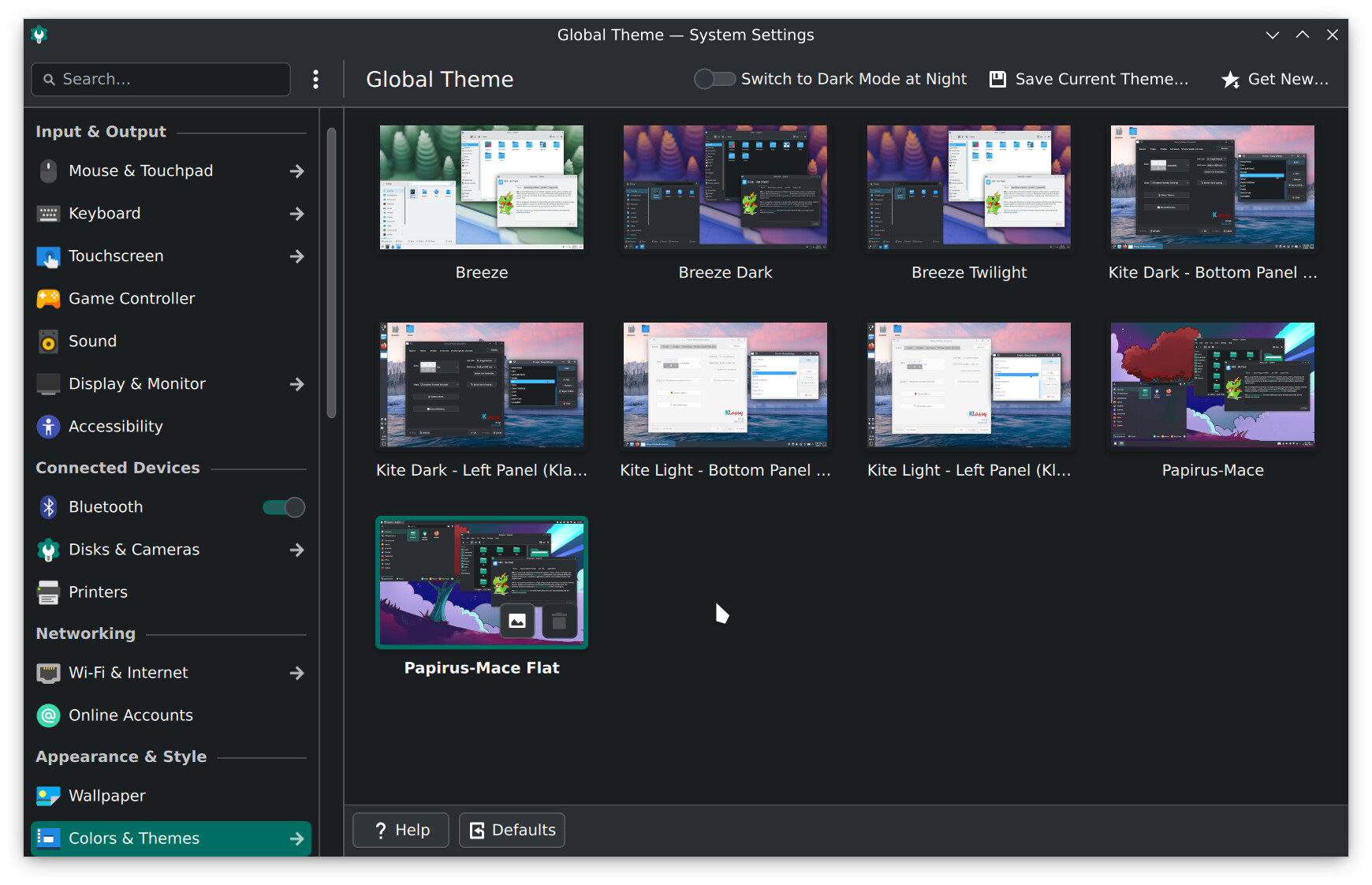This screenshot has width=1372, height=885.
Task: Click the Wallpaper icon
Action: click(48, 796)
